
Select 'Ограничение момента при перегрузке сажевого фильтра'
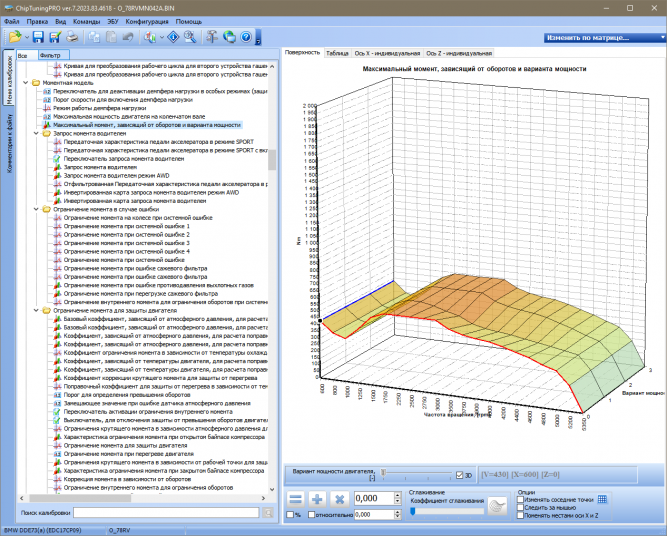pos(141,294)
